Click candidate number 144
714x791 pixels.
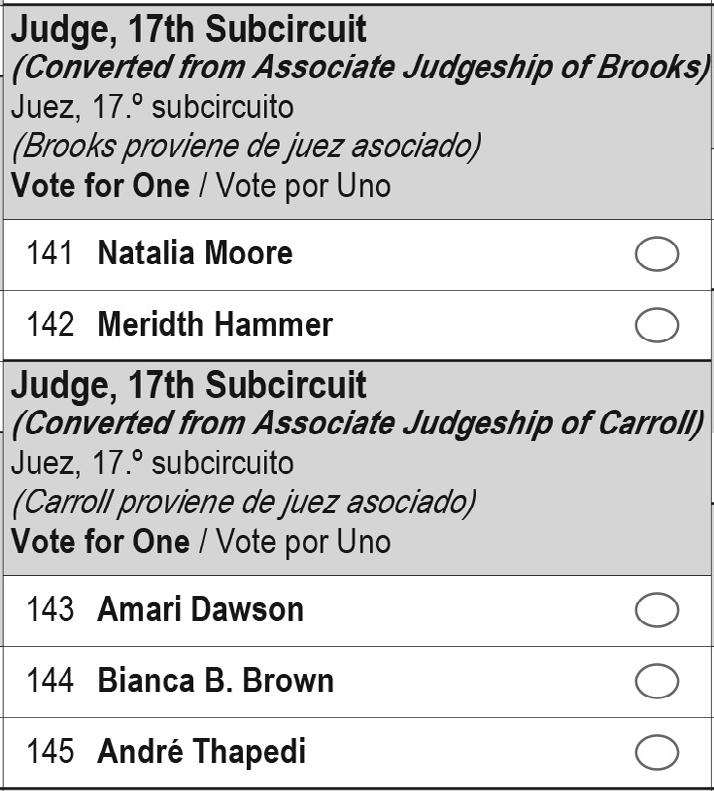click(x=50, y=680)
